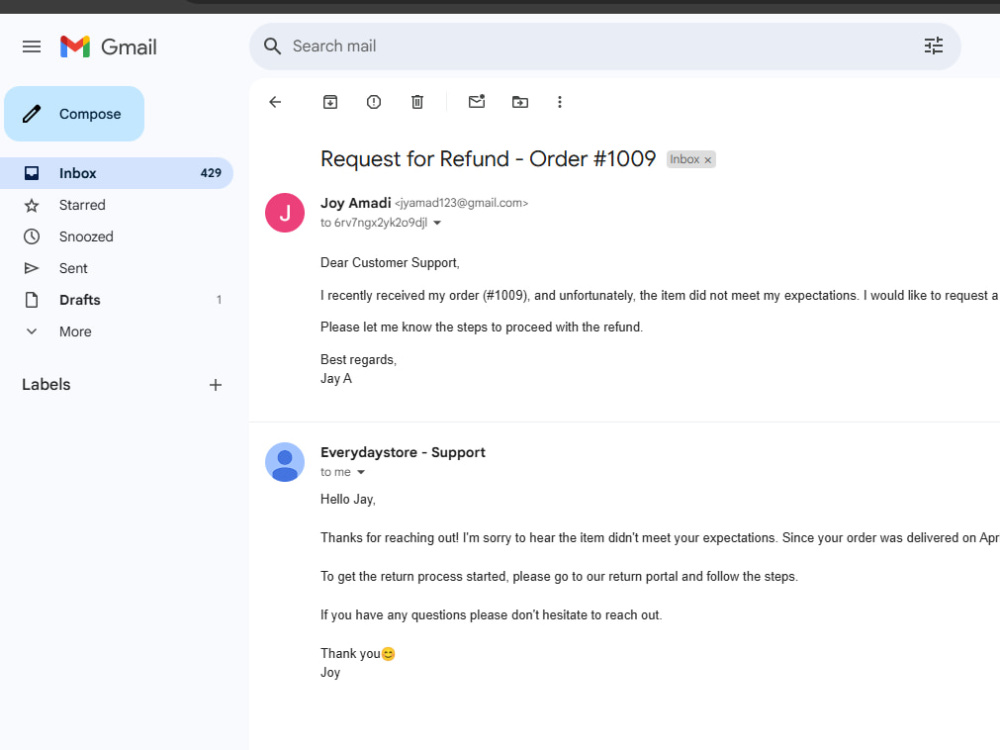Open the Move to folder icon

pyautogui.click(x=520, y=102)
